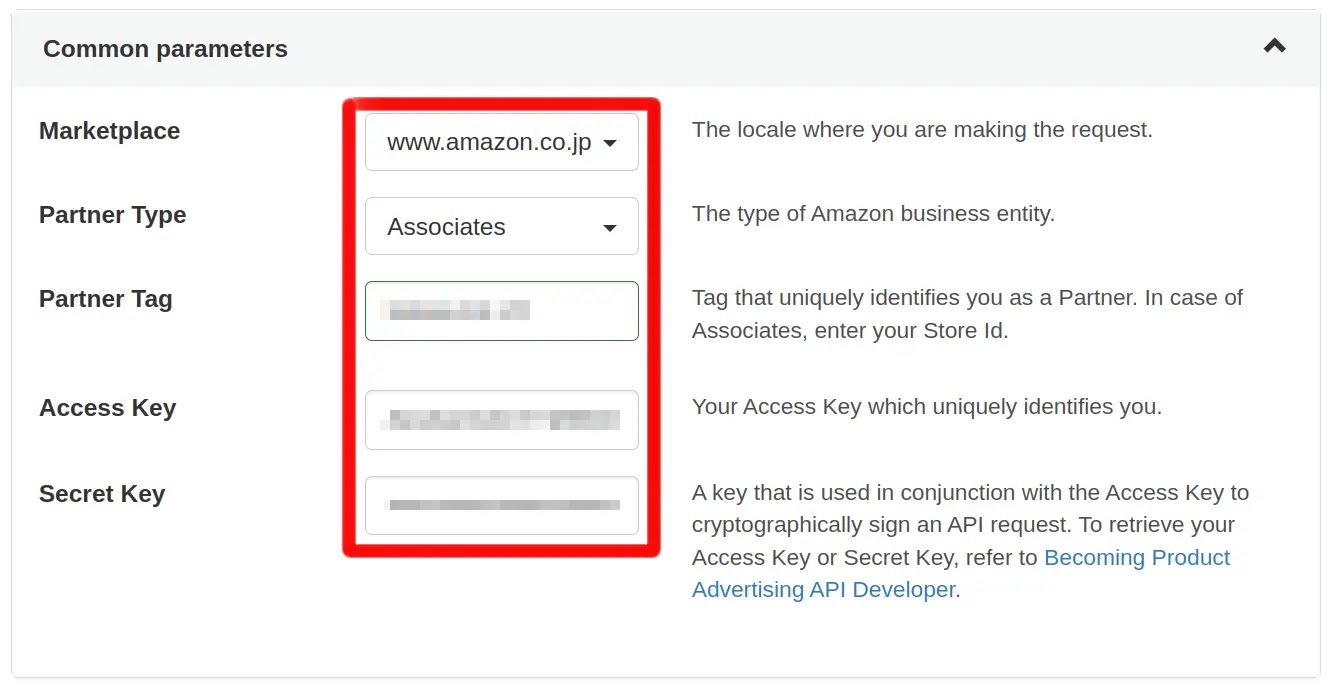Click the caret arrow beside Associates
The width and height of the screenshot is (1329, 686).
click(609, 228)
